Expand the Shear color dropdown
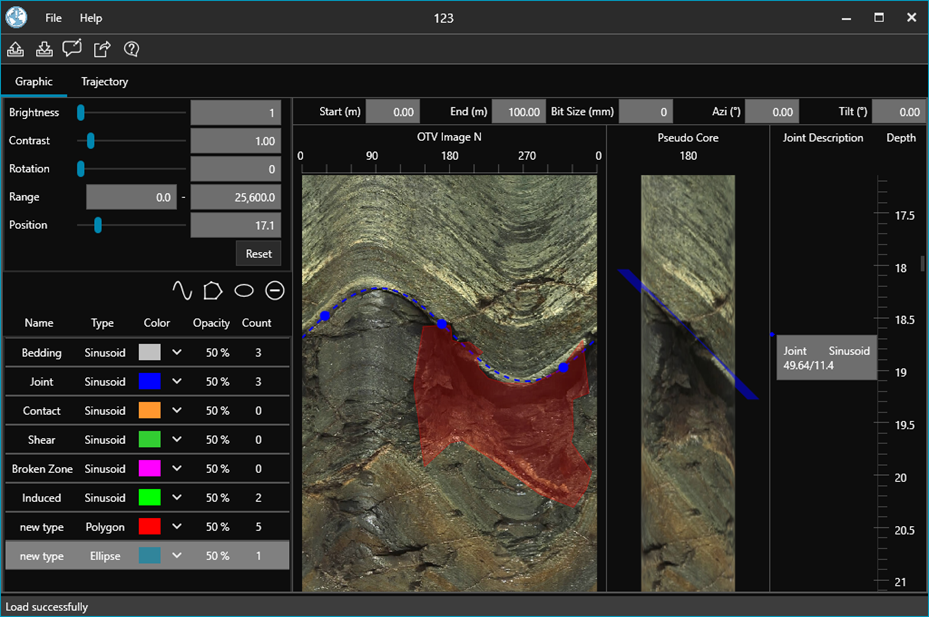Image resolution: width=929 pixels, height=617 pixels. [x=177, y=440]
